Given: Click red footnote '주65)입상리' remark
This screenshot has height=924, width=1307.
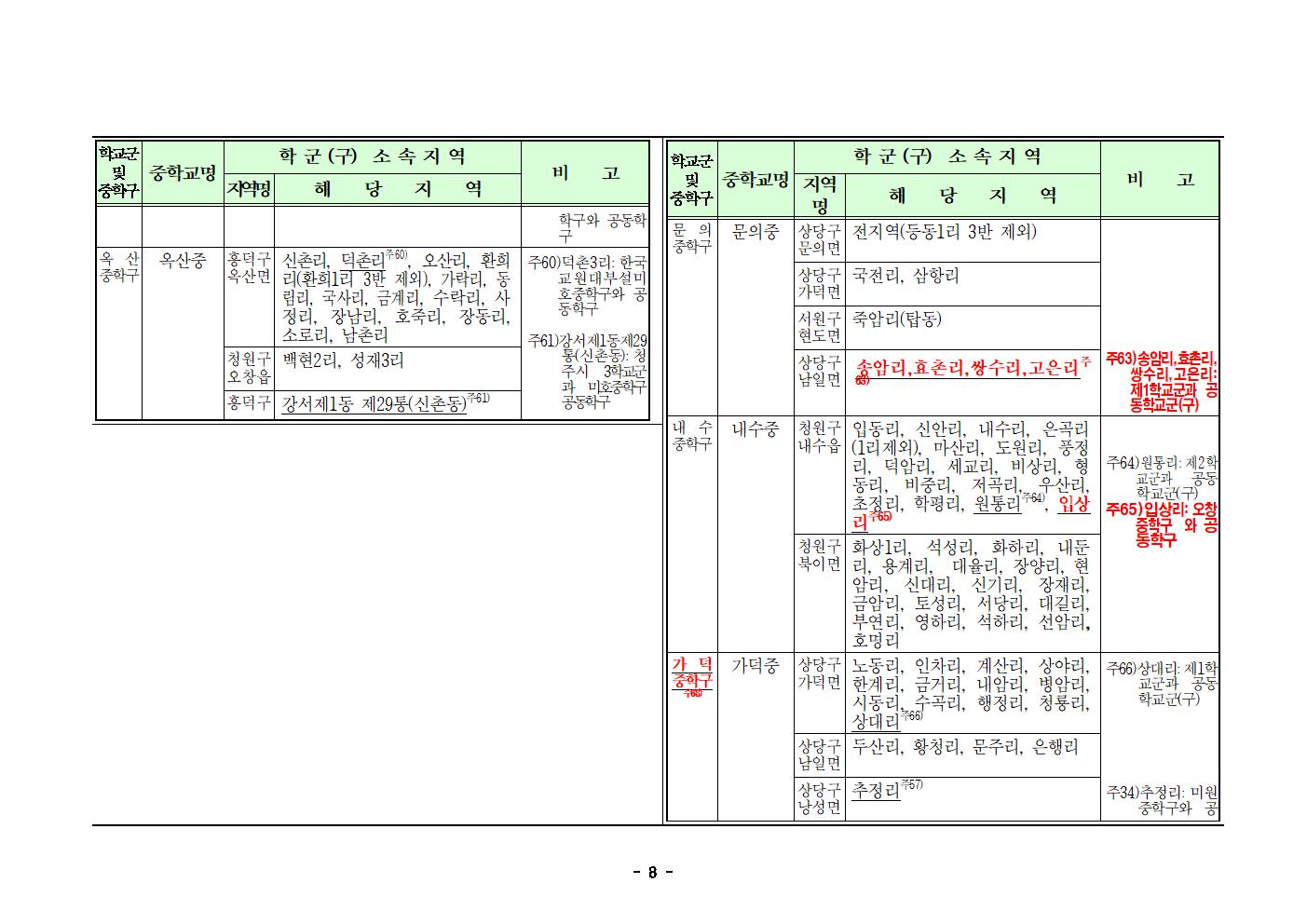Looking at the screenshot, I should 1162,523.
